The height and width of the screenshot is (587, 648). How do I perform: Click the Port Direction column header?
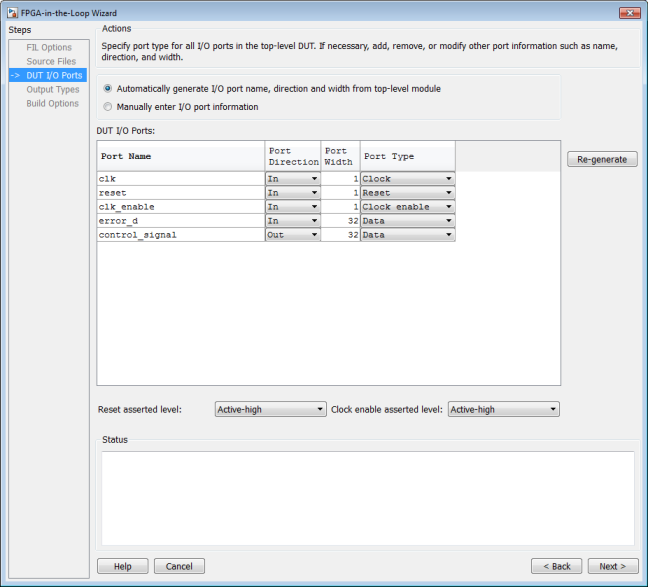293,156
